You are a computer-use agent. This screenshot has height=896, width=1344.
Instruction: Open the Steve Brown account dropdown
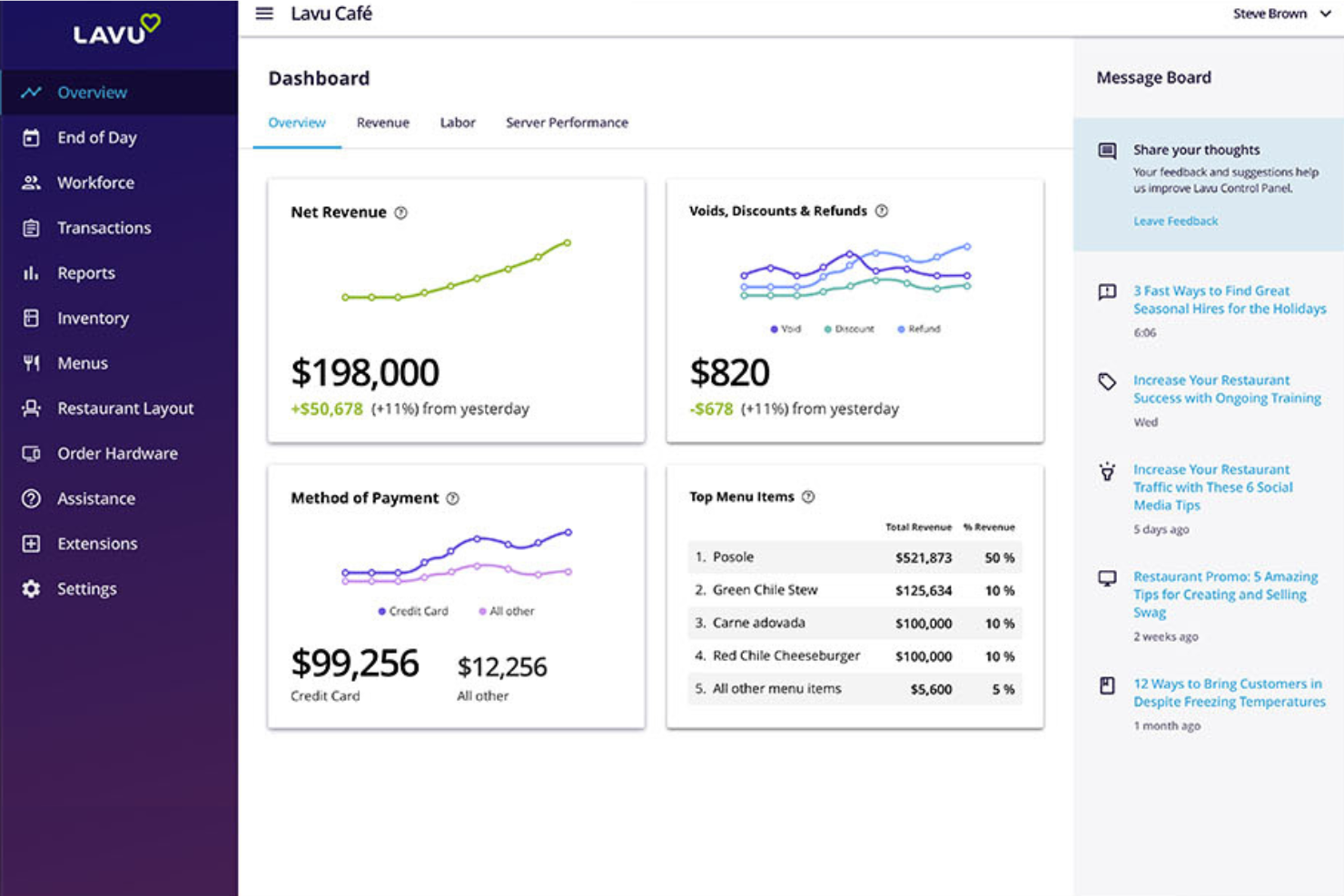[1280, 14]
